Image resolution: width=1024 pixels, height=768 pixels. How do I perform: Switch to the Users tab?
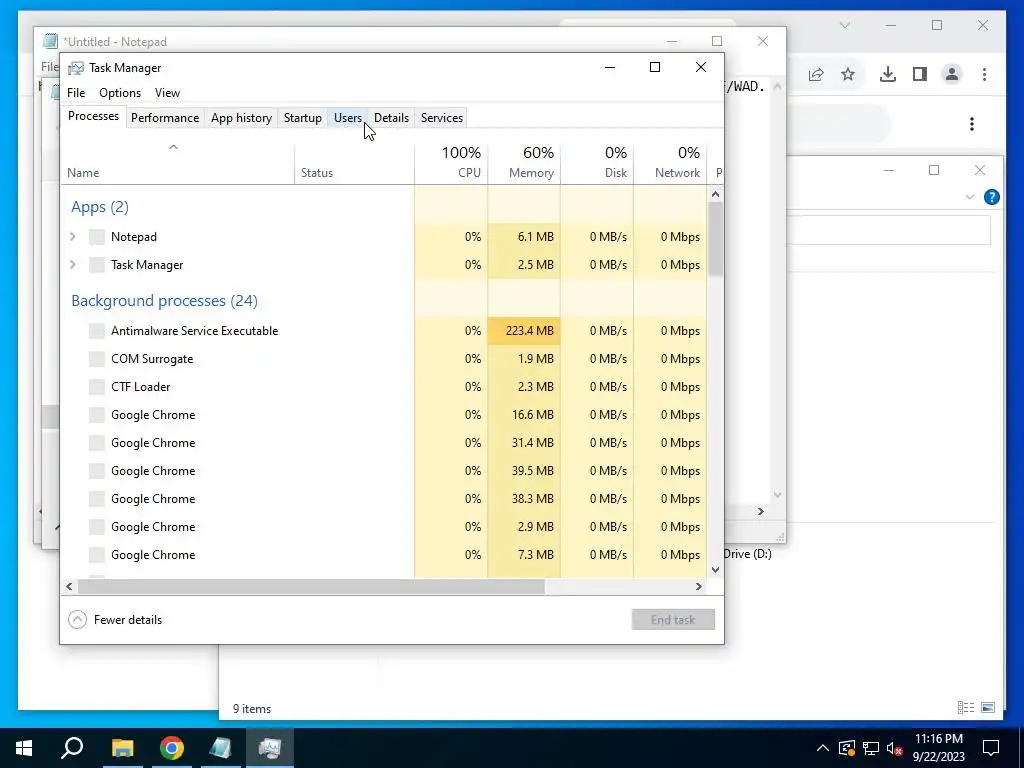[x=347, y=118]
